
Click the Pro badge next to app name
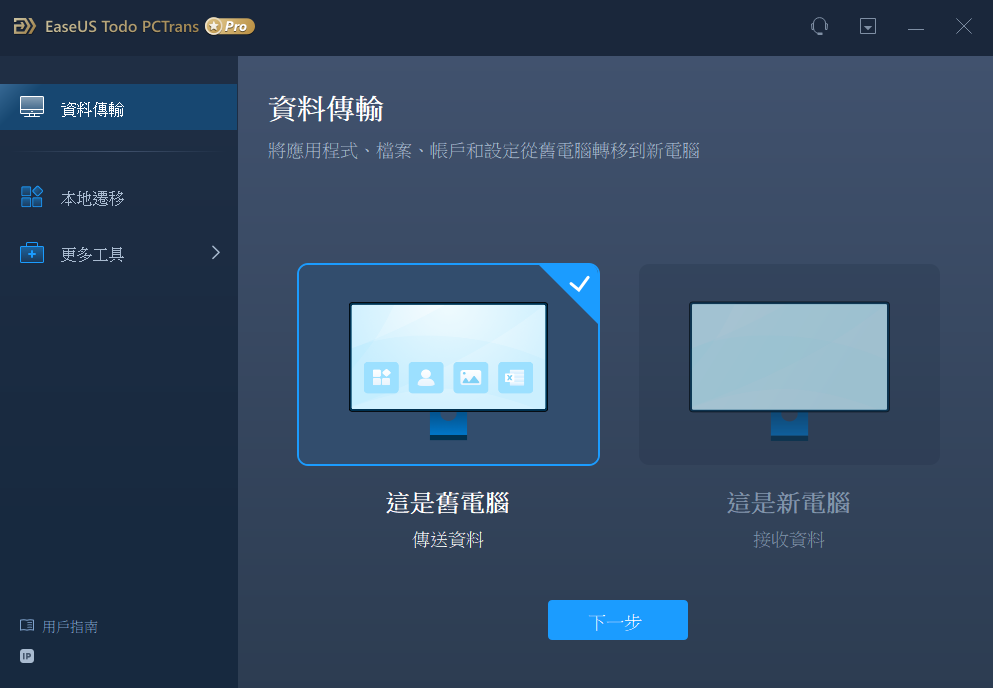coord(230,26)
